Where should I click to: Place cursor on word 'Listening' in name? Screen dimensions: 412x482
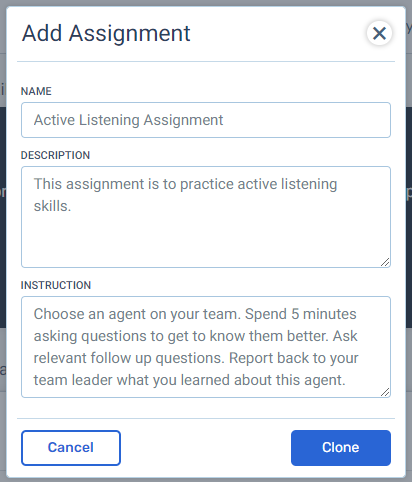pyautogui.click(x=109, y=120)
